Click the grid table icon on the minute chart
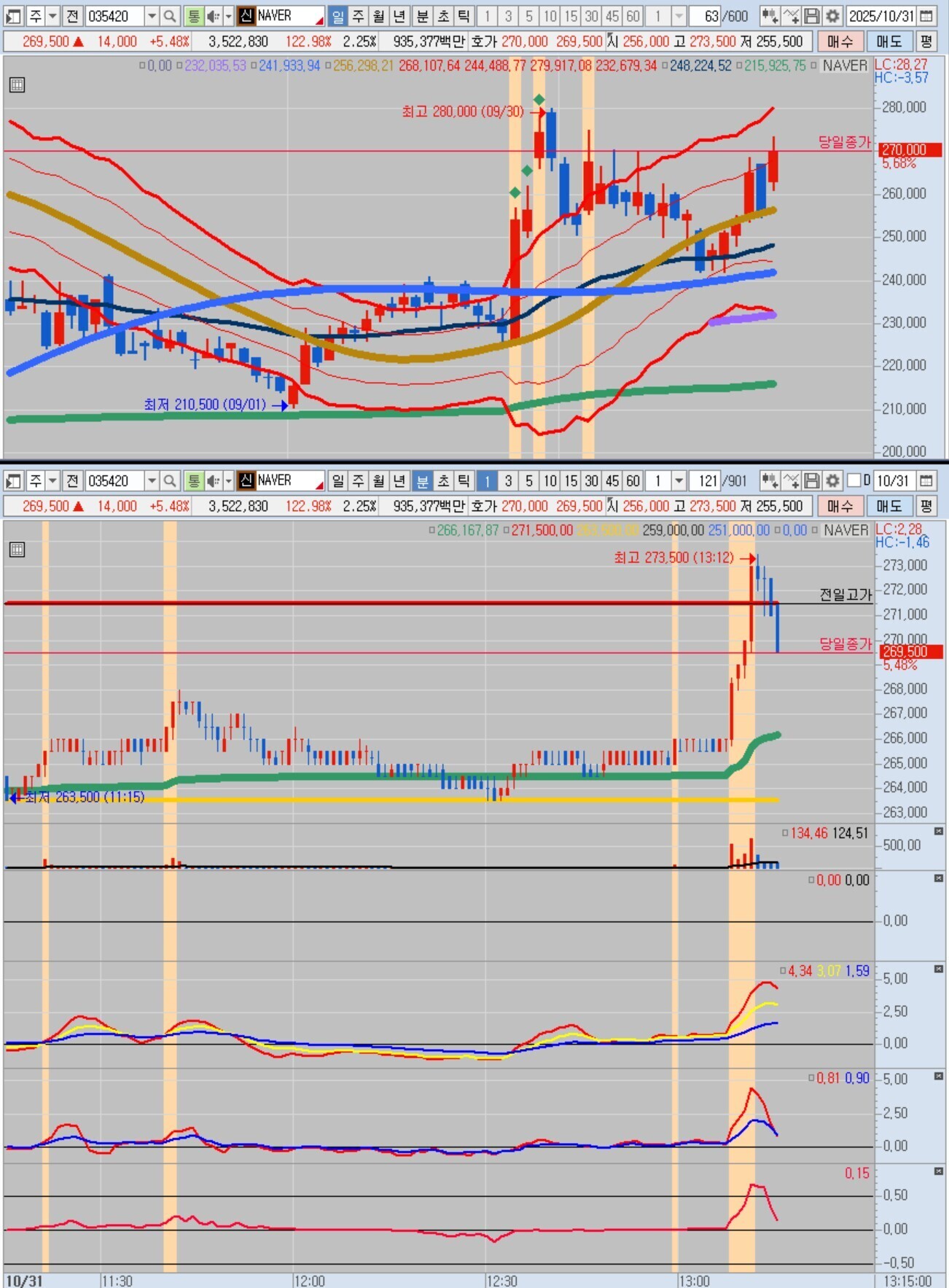Image resolution: width=949 pixels, height=1288 pixels. (x=17, y=550)
